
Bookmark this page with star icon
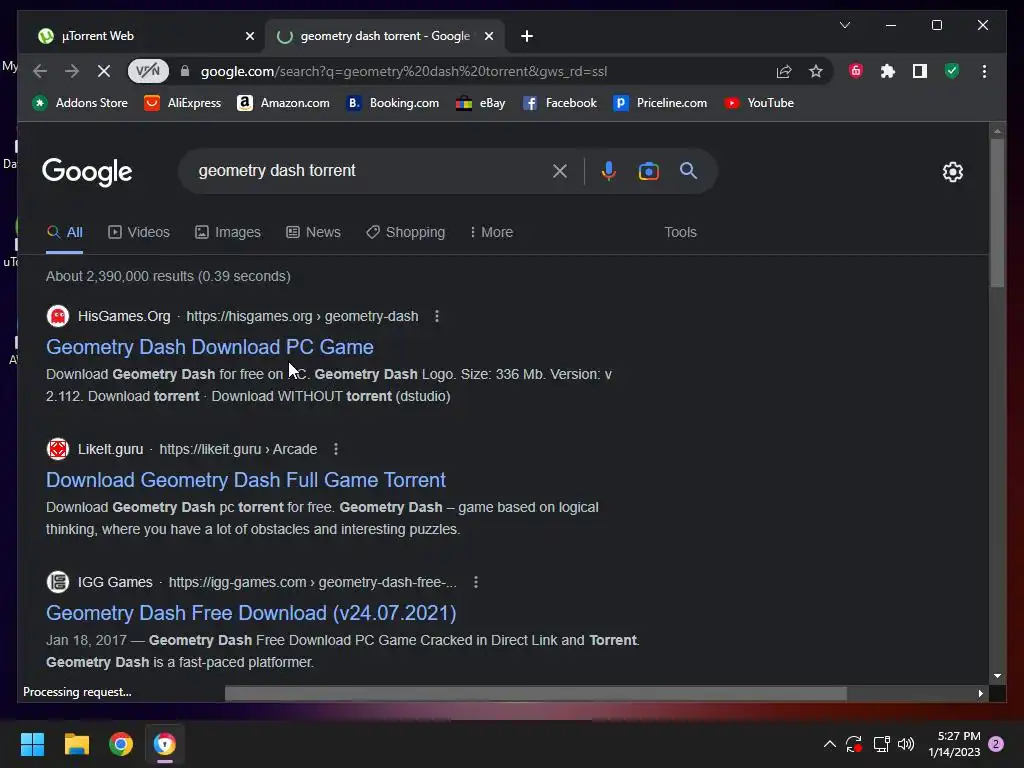(x=816, y=71)
